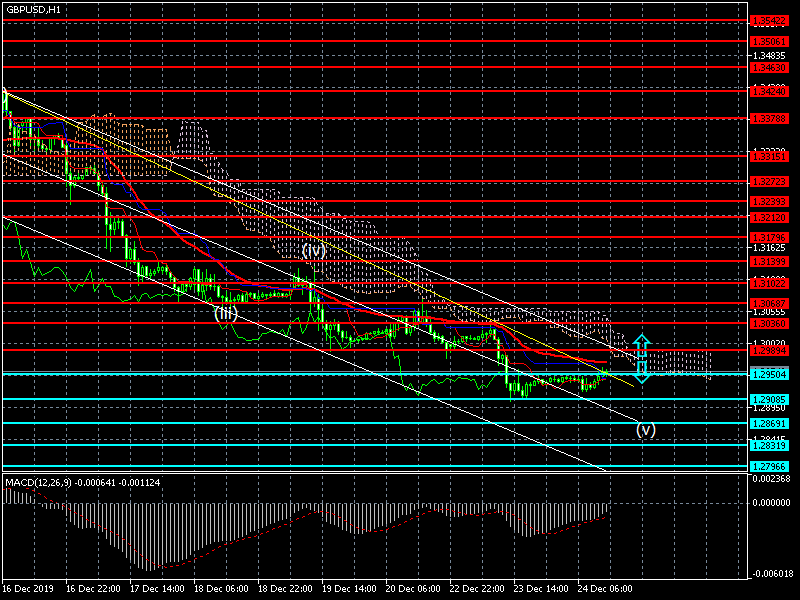Click the 1.31399 red price tag
Viewport: 800px width, 600px height.
(769, 261)
